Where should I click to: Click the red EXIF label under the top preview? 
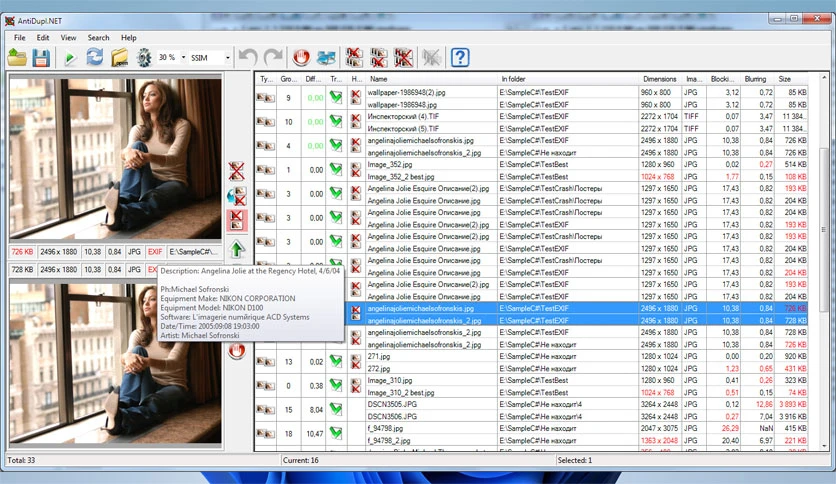pyautogui.click(x=155, y=252)
